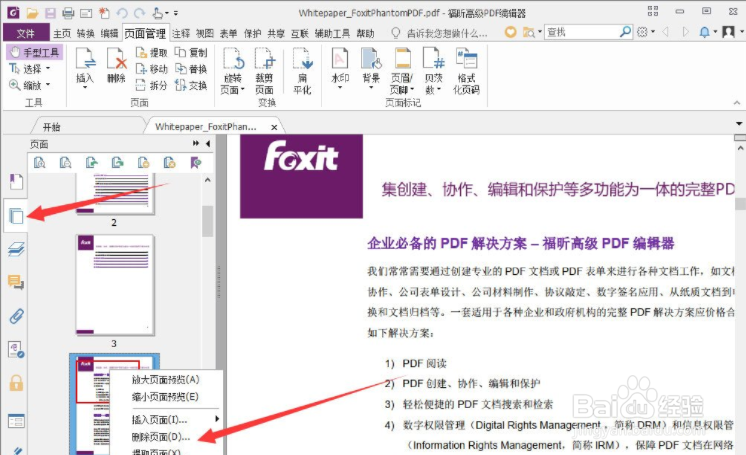Redo the last action
Screen dimensions: 746x455
coord(139,13)
